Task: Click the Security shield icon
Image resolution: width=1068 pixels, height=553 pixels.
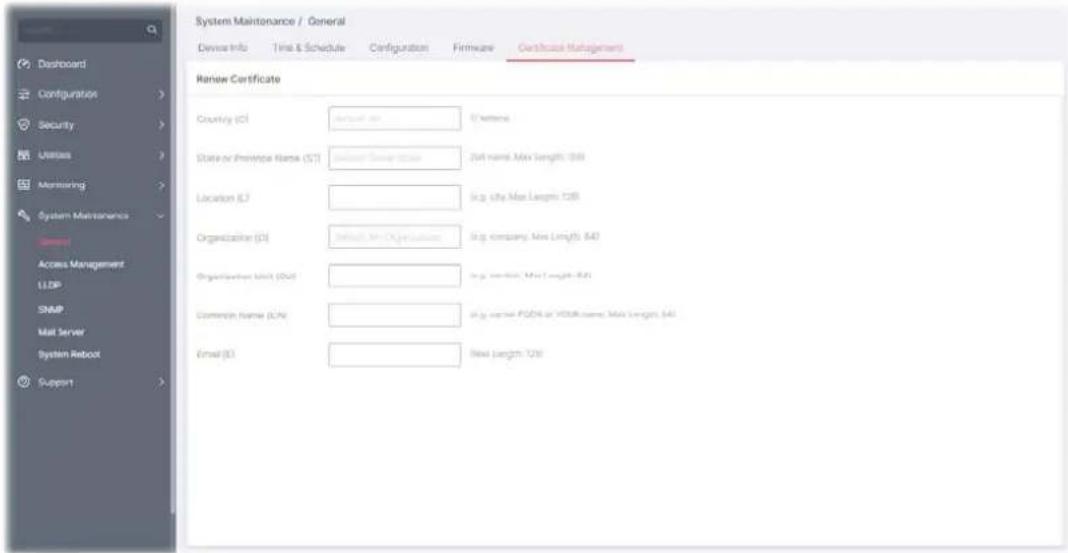Action: [22, 125]
